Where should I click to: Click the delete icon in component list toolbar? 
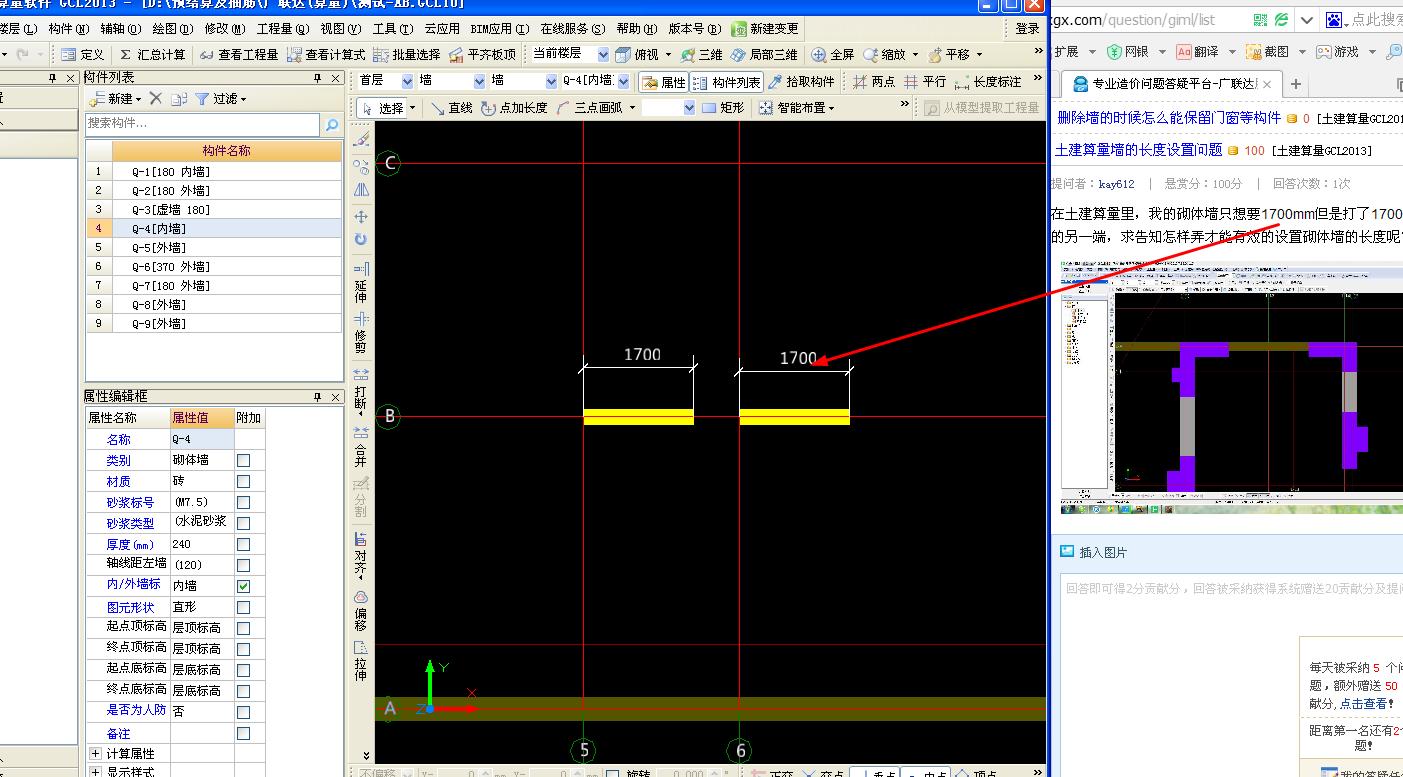tap(155, 98)
